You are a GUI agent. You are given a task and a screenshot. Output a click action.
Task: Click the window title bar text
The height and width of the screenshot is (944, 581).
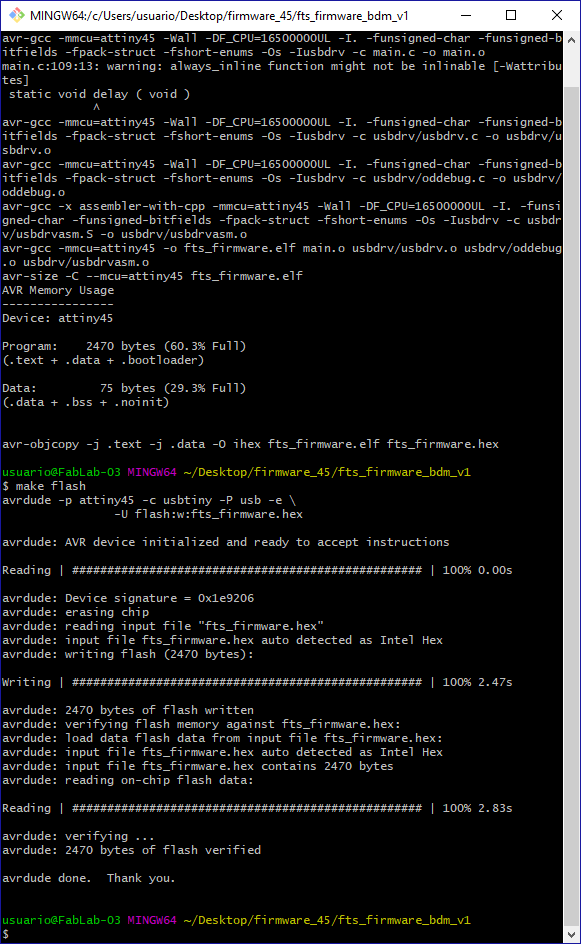219,16
